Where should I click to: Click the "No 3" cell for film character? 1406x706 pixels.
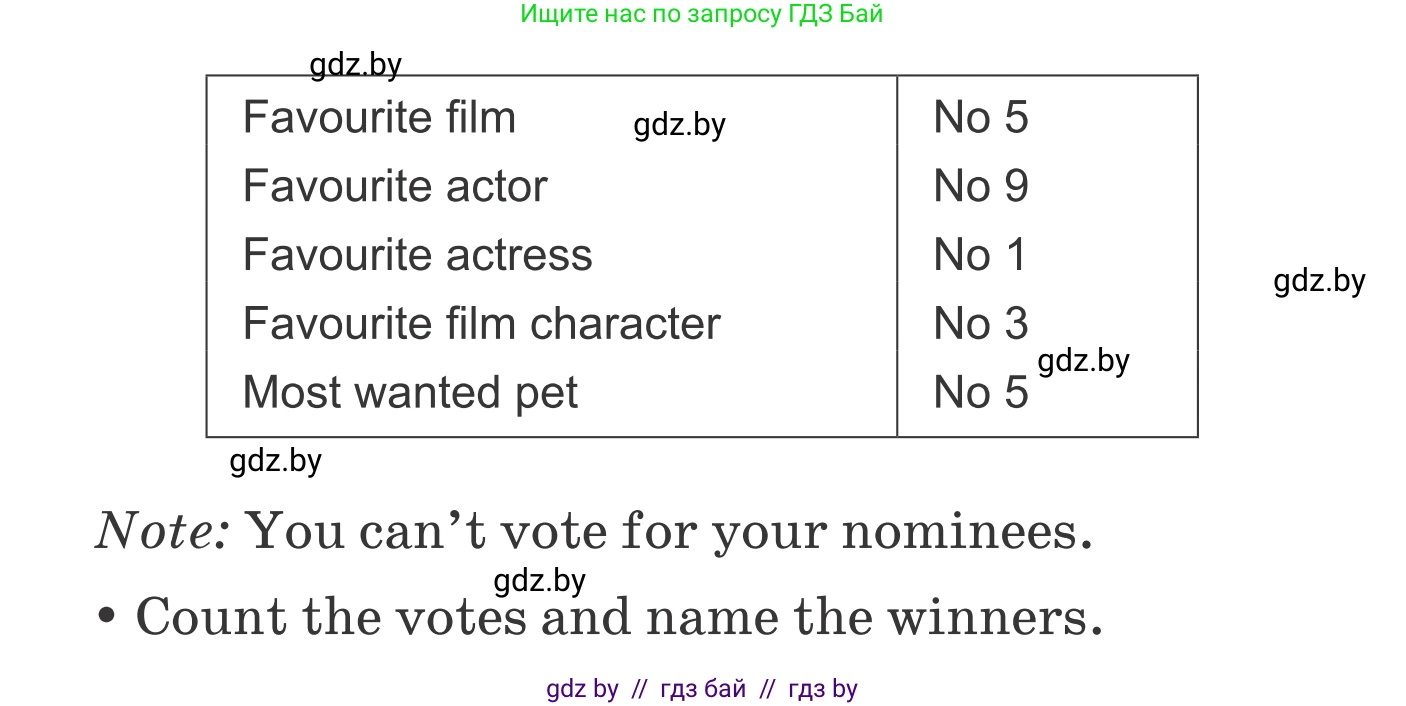980,324
